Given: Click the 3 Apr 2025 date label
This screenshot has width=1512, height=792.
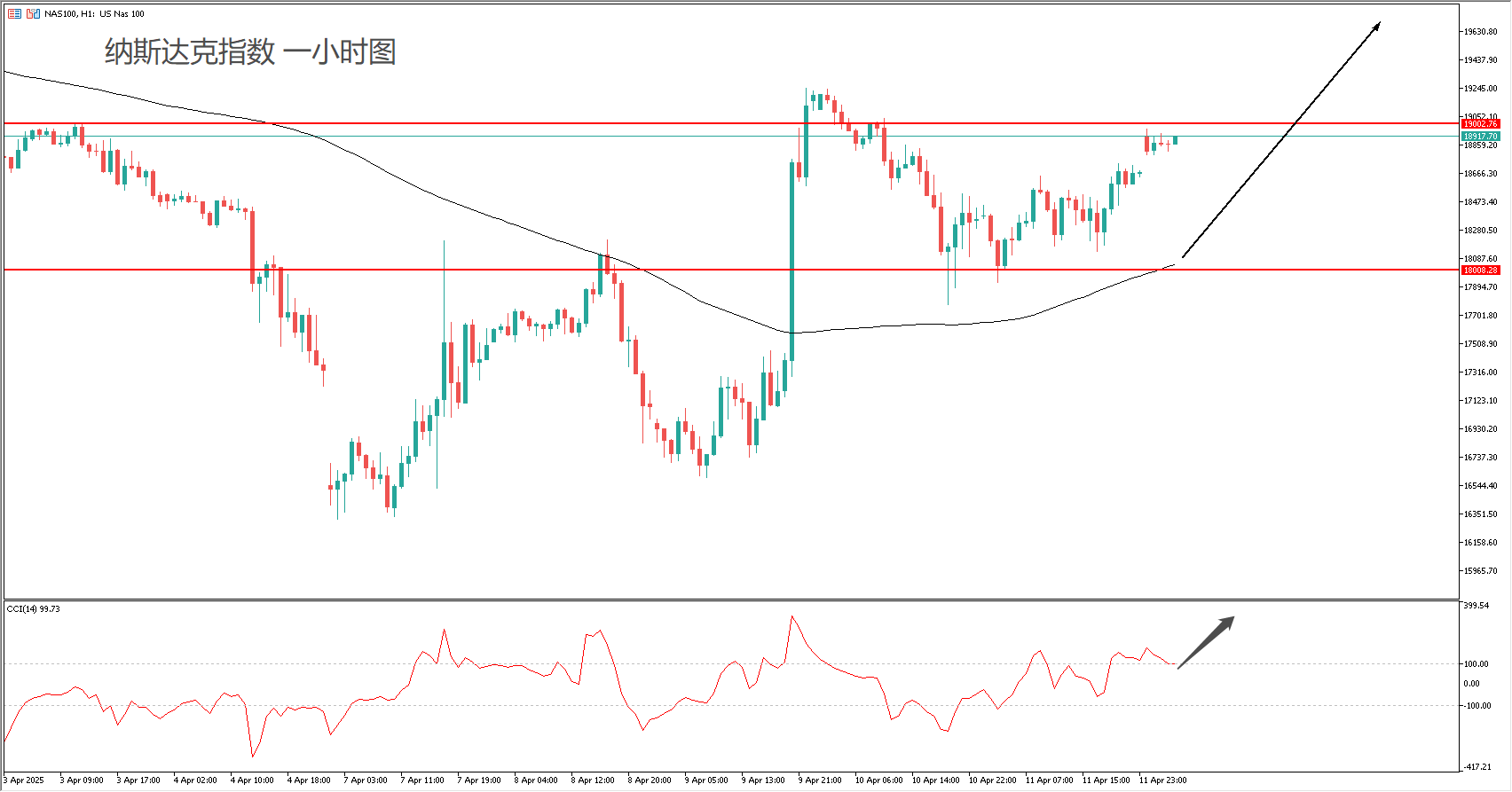Looking at the screenshot, I should tap(25, 780).
